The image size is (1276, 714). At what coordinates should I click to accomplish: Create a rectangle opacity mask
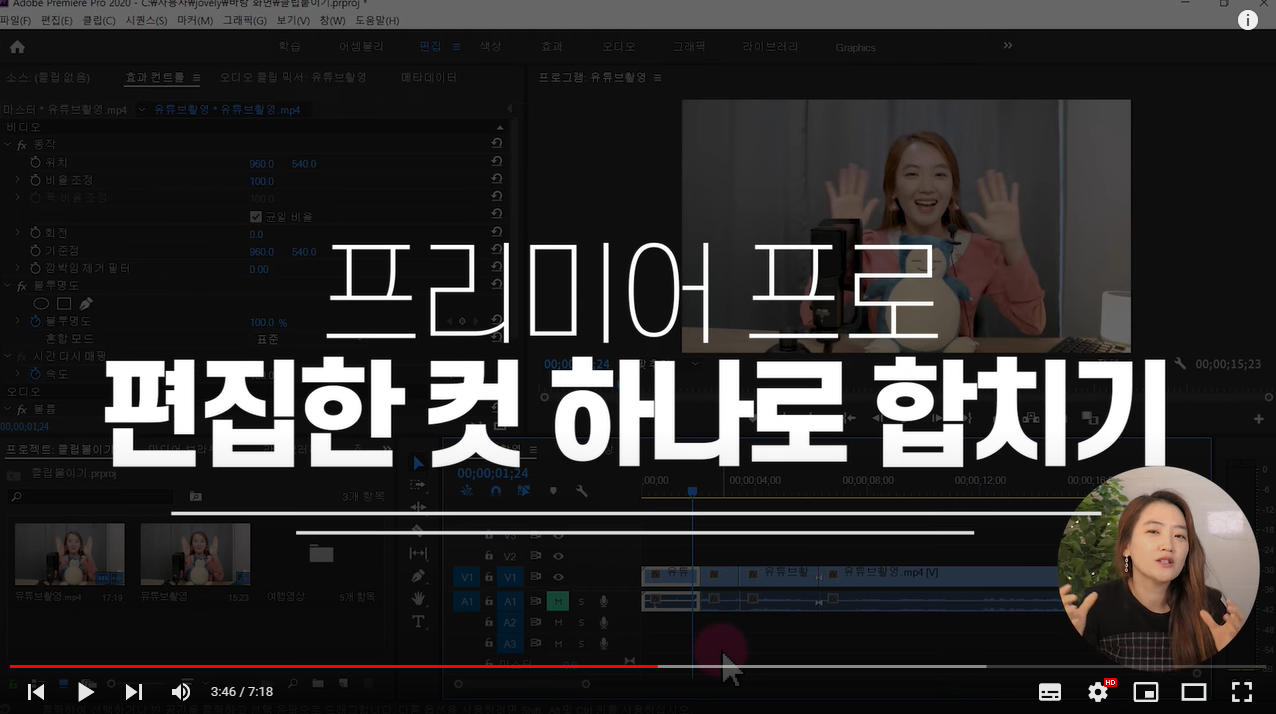pyautogui.click(x=64, y=303)
